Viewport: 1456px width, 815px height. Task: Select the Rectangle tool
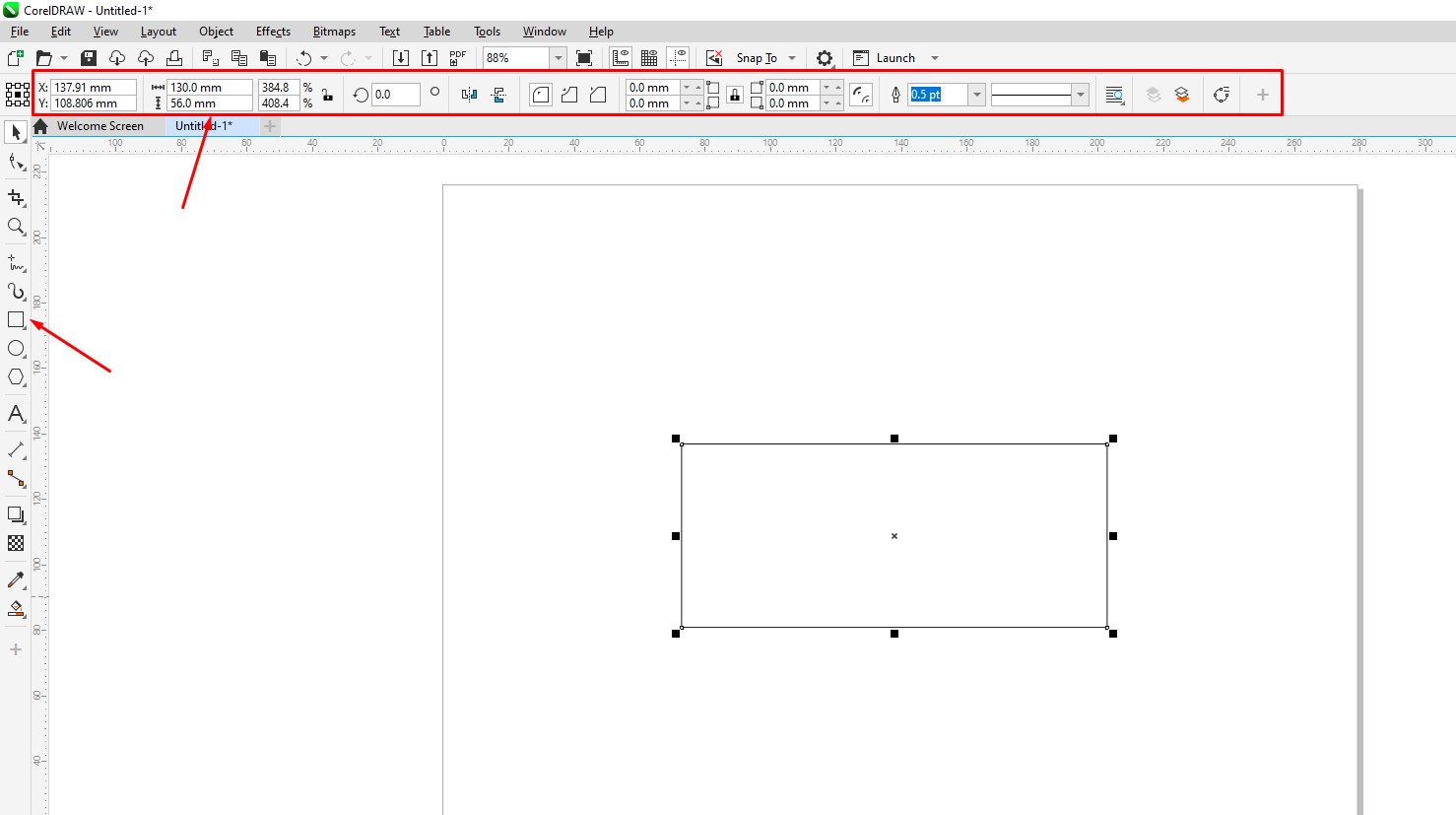click(16, 320)
